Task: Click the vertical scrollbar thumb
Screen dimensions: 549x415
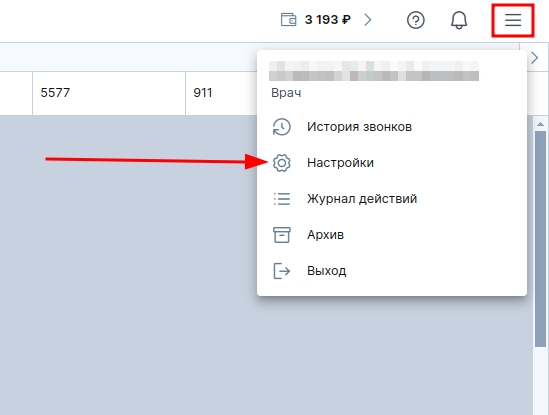Action: tap(541, 239)
